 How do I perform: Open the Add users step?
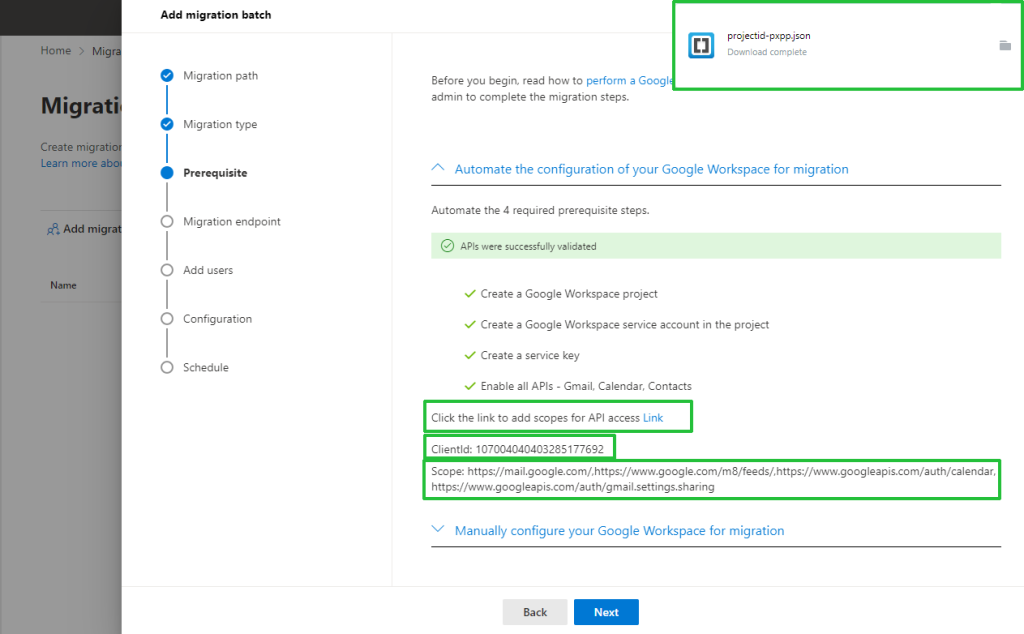(x=166, y=270)
